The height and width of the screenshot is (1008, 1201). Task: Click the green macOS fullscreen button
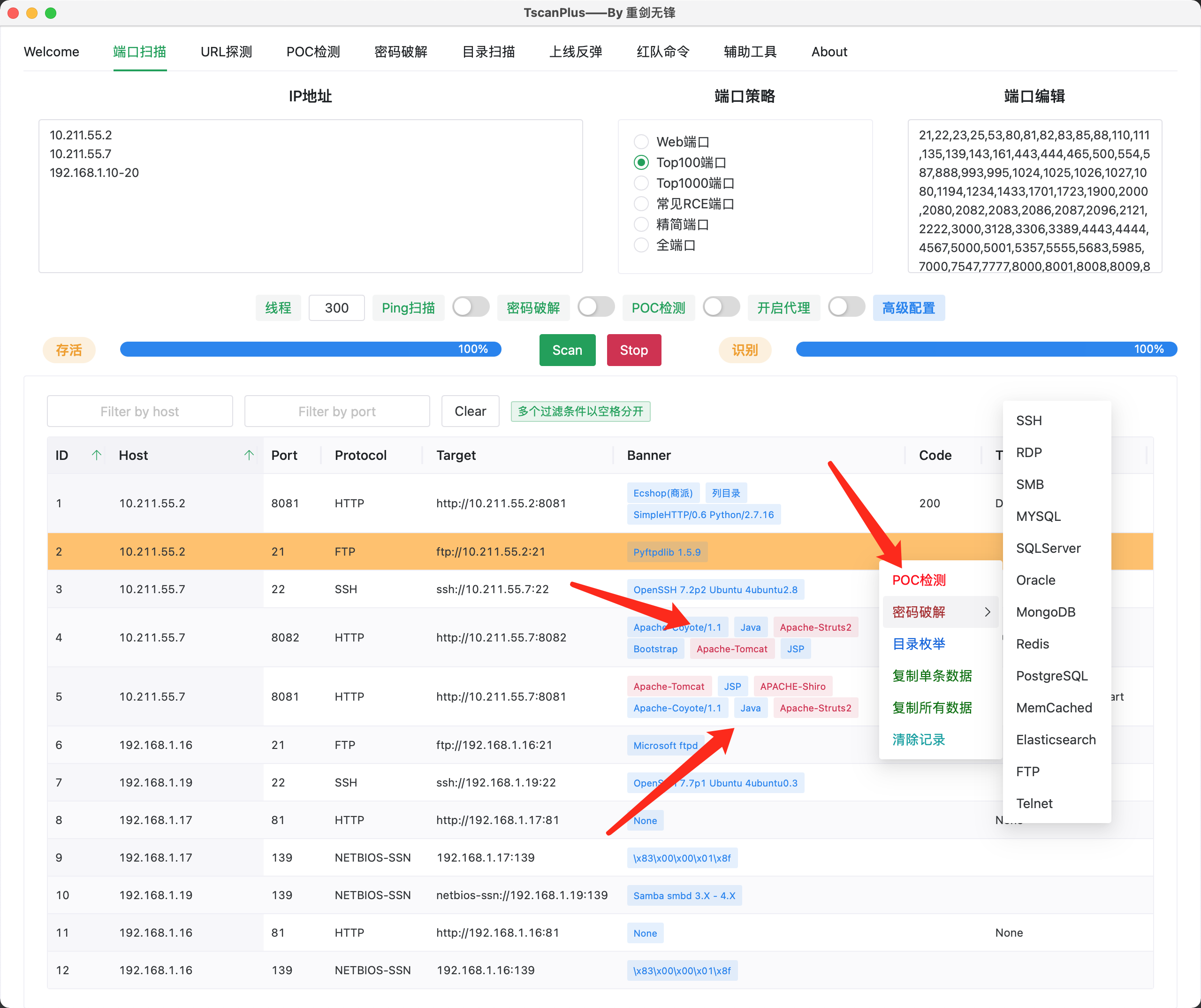click(51, 13)
